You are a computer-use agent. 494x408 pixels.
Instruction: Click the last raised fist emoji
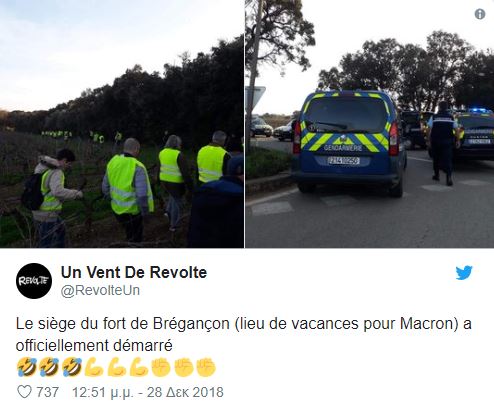[x=206, y=367]
